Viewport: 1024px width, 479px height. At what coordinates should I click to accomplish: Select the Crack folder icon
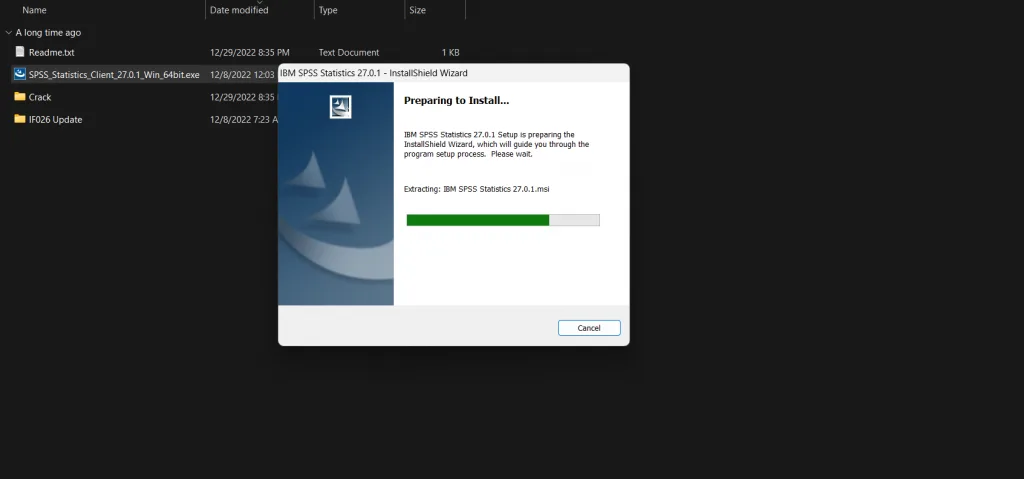20,97
